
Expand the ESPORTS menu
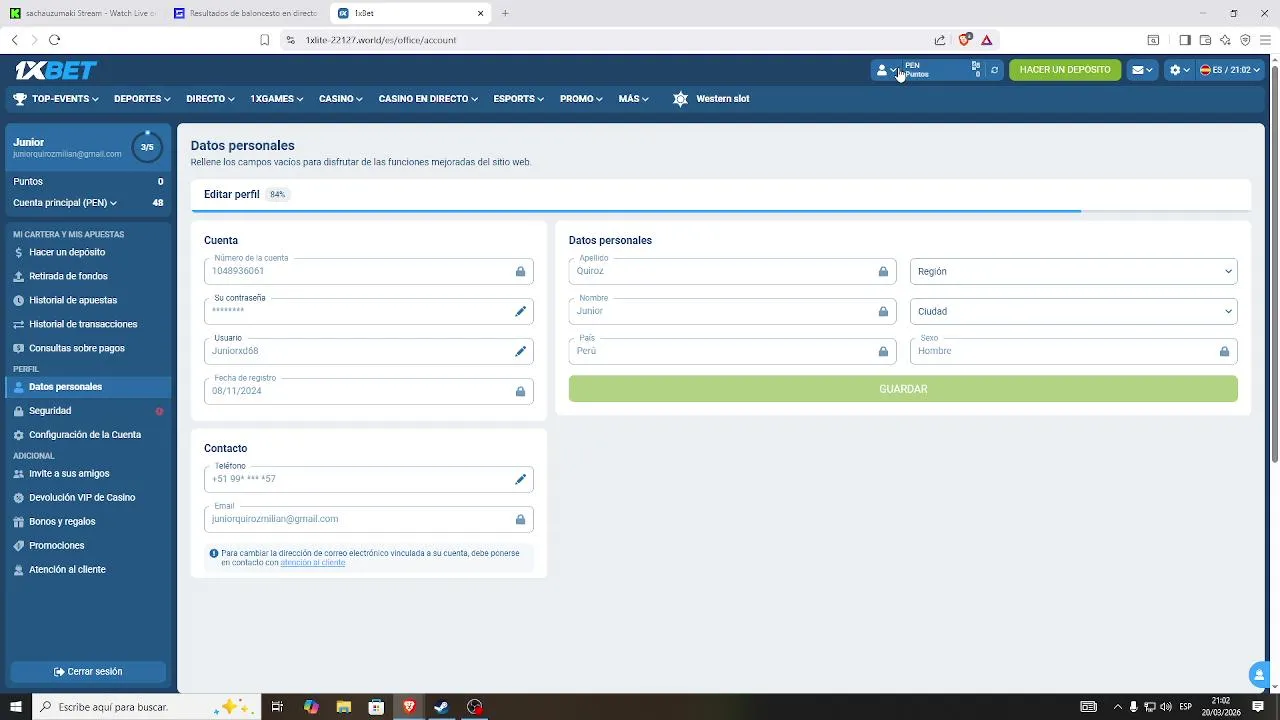click(518, 99)
